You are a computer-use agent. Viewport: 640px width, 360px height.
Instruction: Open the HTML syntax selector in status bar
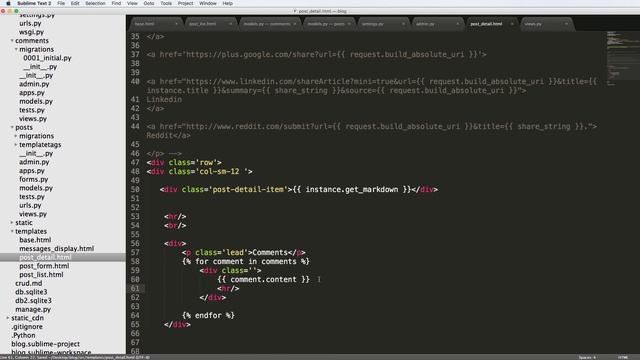[x=623, y=358]
